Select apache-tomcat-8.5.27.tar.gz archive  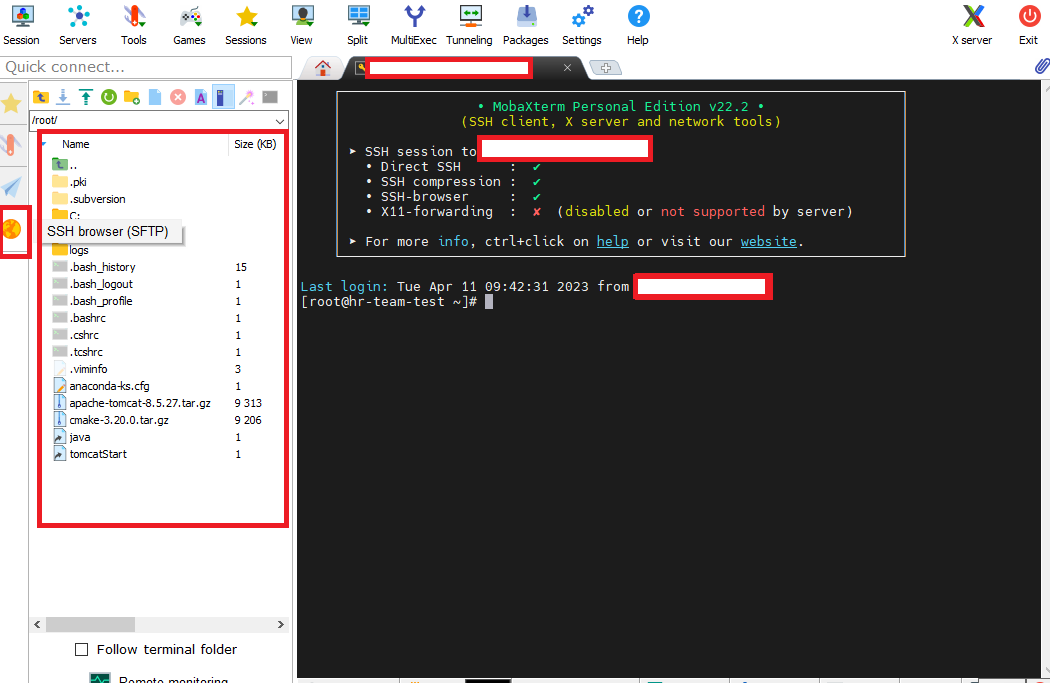131,403
